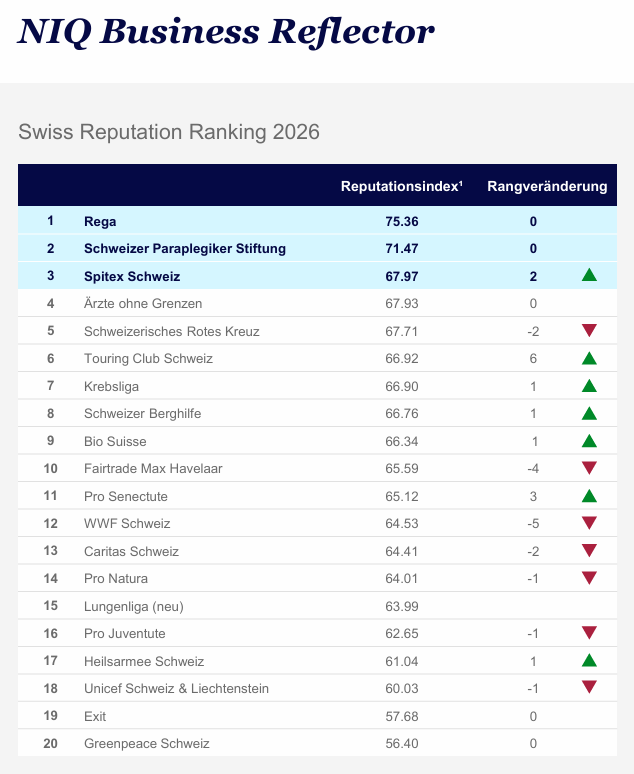Click the red down arrow for Schweizerisches Rotes Kreuz
634x774 pixels.
pyautogui.click(x=589, y=331)
